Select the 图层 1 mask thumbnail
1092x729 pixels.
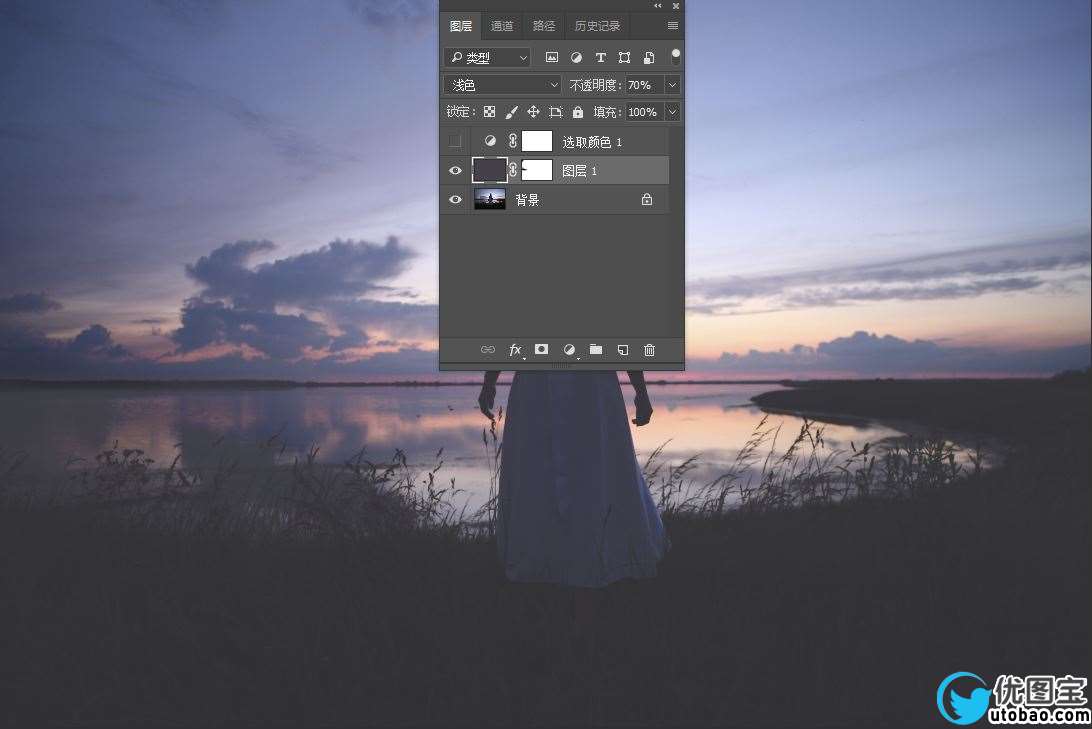pyautogui.click(x=537, y=171)
